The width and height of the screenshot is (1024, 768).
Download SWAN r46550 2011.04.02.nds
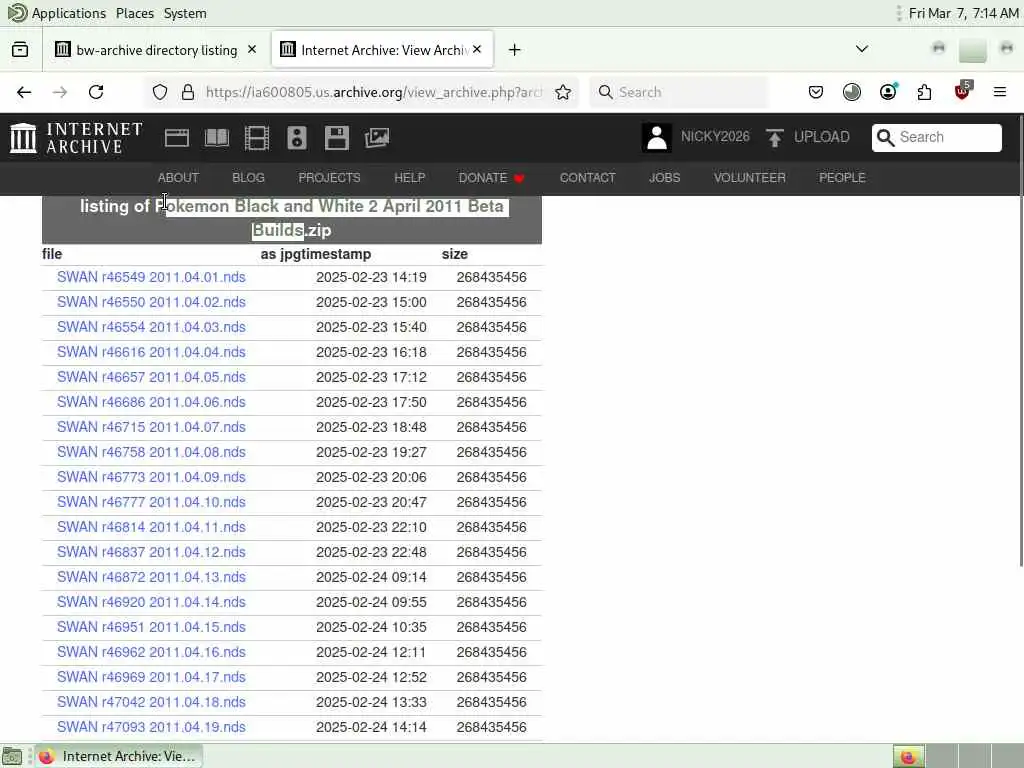[x=151, y=302]
